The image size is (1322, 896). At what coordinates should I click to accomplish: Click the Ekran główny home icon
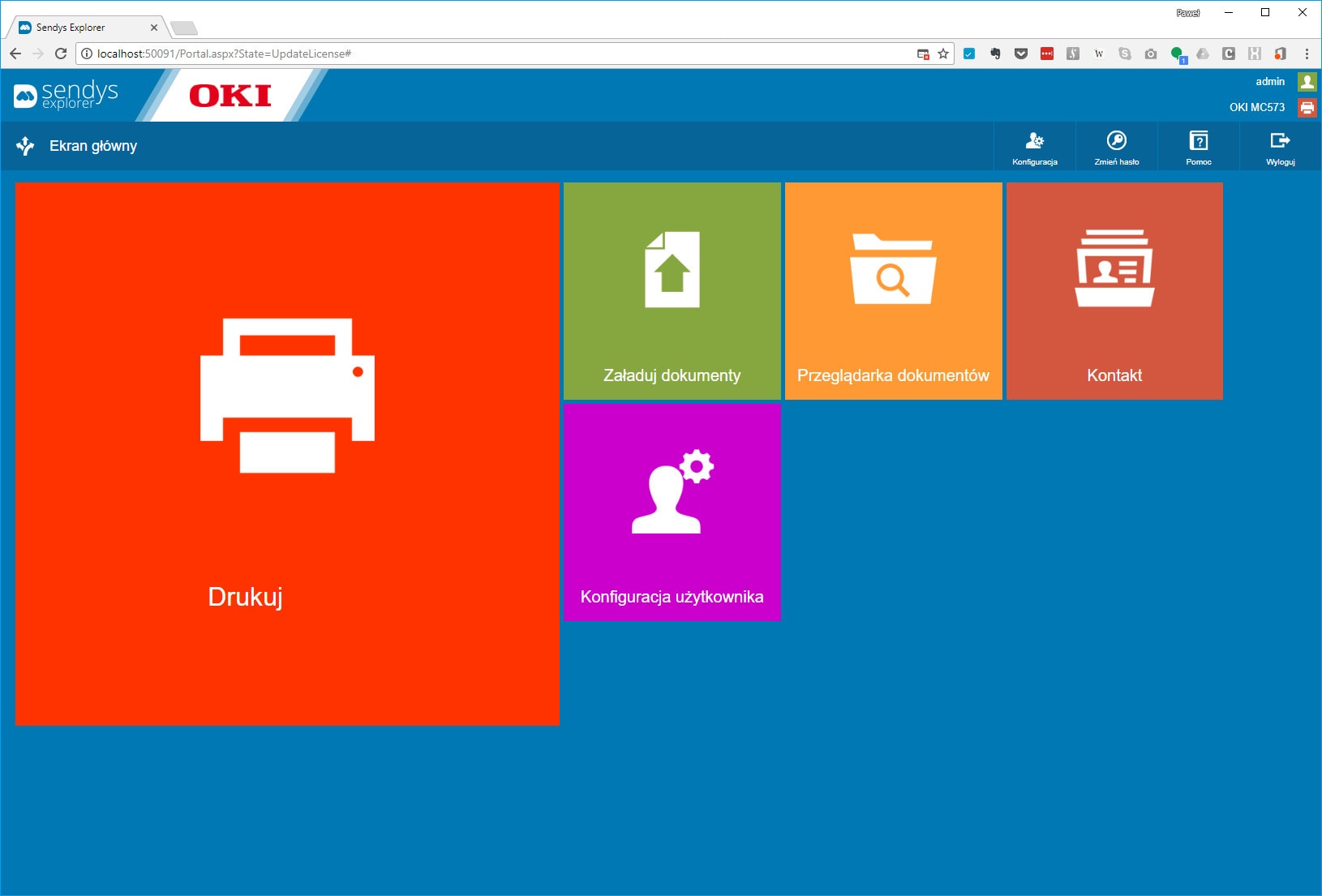click(x=25, y=146)
